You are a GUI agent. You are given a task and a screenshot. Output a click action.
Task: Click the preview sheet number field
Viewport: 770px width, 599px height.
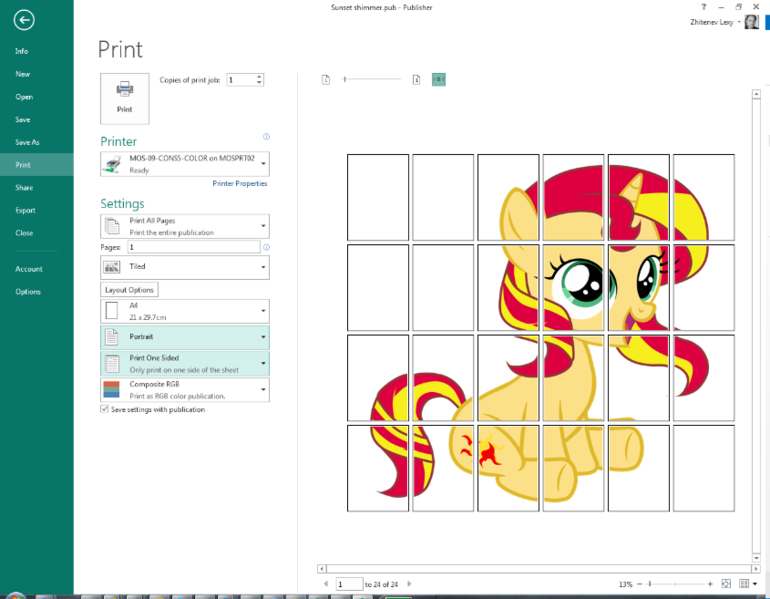[349, 584]
